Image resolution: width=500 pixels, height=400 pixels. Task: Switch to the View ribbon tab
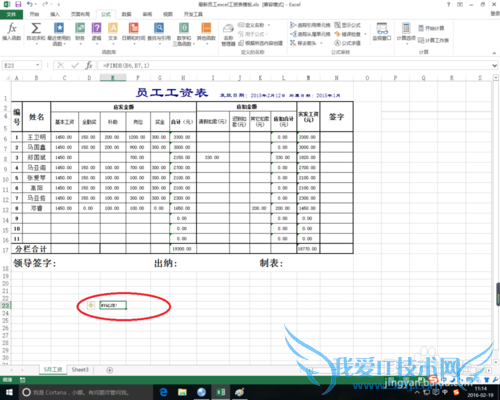pyautogui.click(x=168, y=14)
